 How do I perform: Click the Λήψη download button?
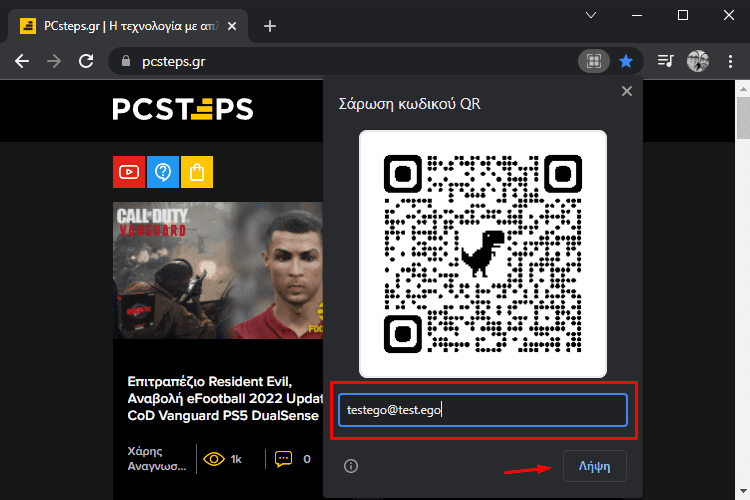pos(595,466)
